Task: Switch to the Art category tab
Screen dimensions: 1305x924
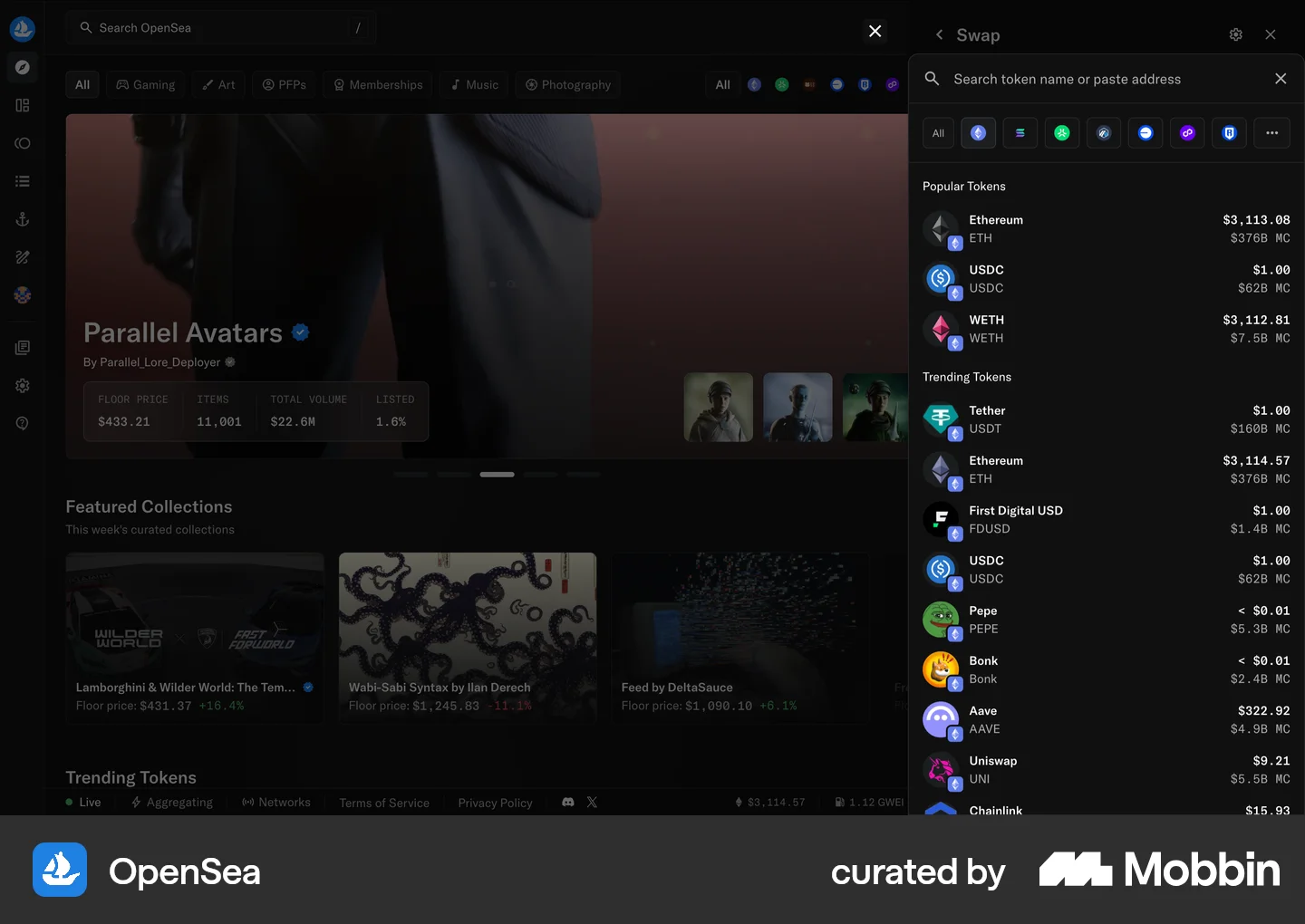Action: pos(218,84)
